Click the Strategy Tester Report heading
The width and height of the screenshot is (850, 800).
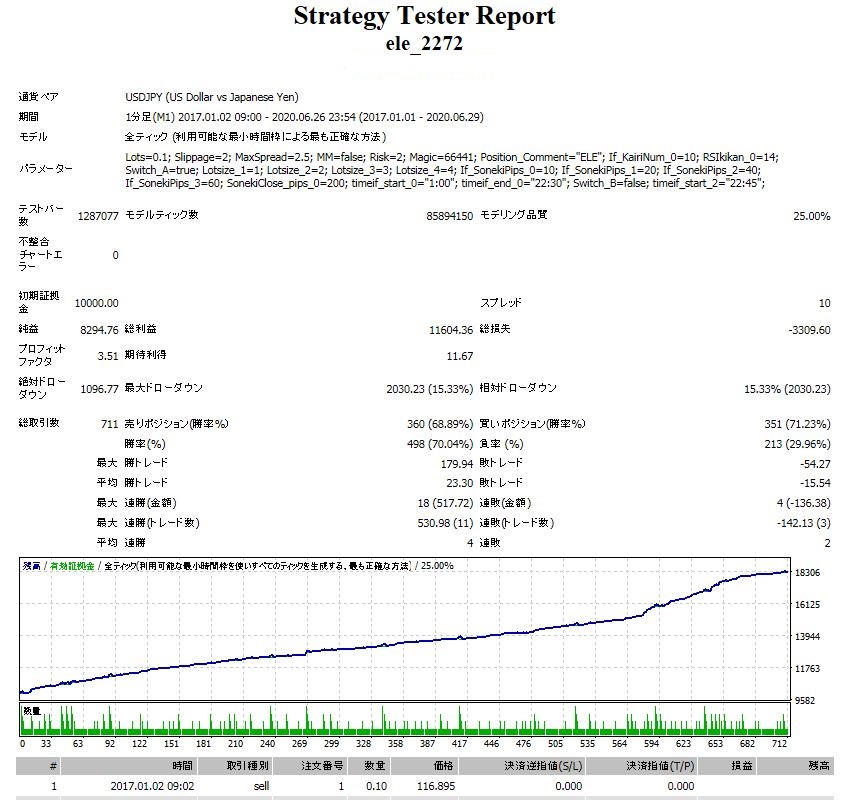point(424,16)
